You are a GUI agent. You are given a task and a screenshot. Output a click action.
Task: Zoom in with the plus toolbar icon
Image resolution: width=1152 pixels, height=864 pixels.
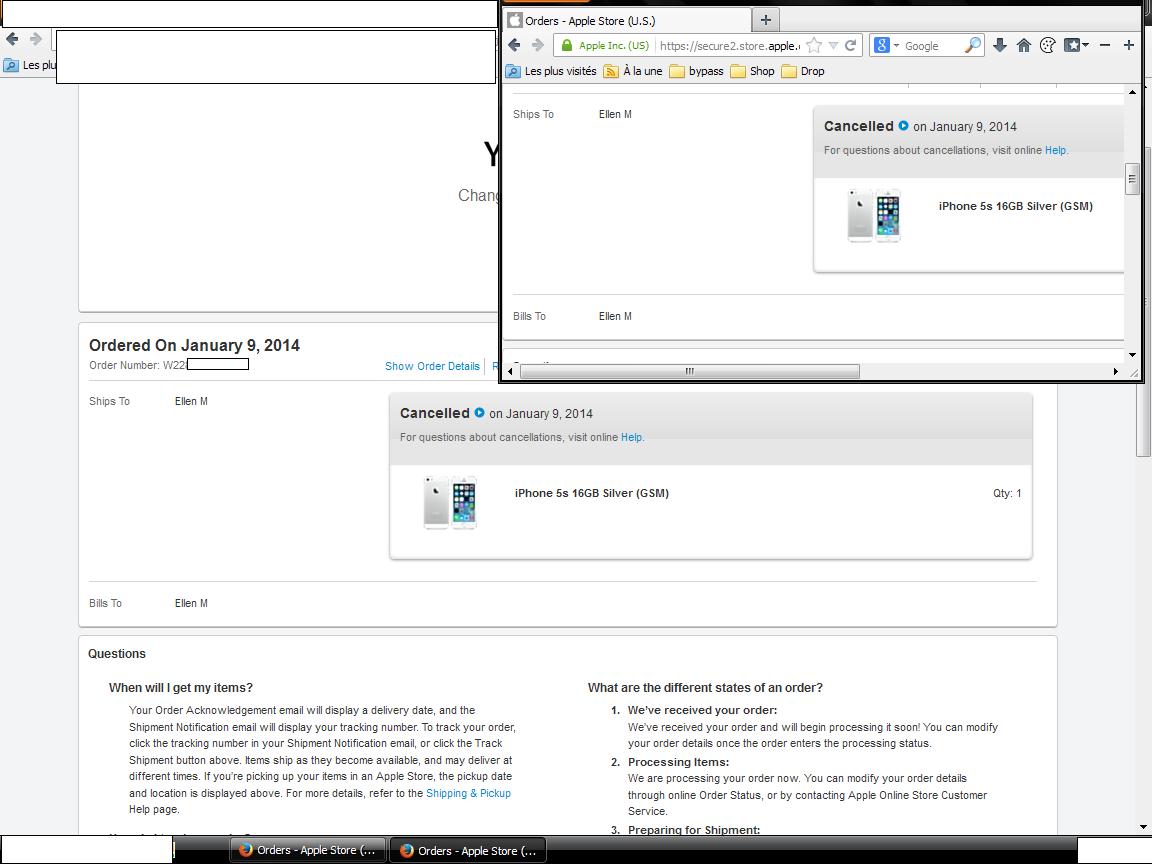[x=1129, y=46]
